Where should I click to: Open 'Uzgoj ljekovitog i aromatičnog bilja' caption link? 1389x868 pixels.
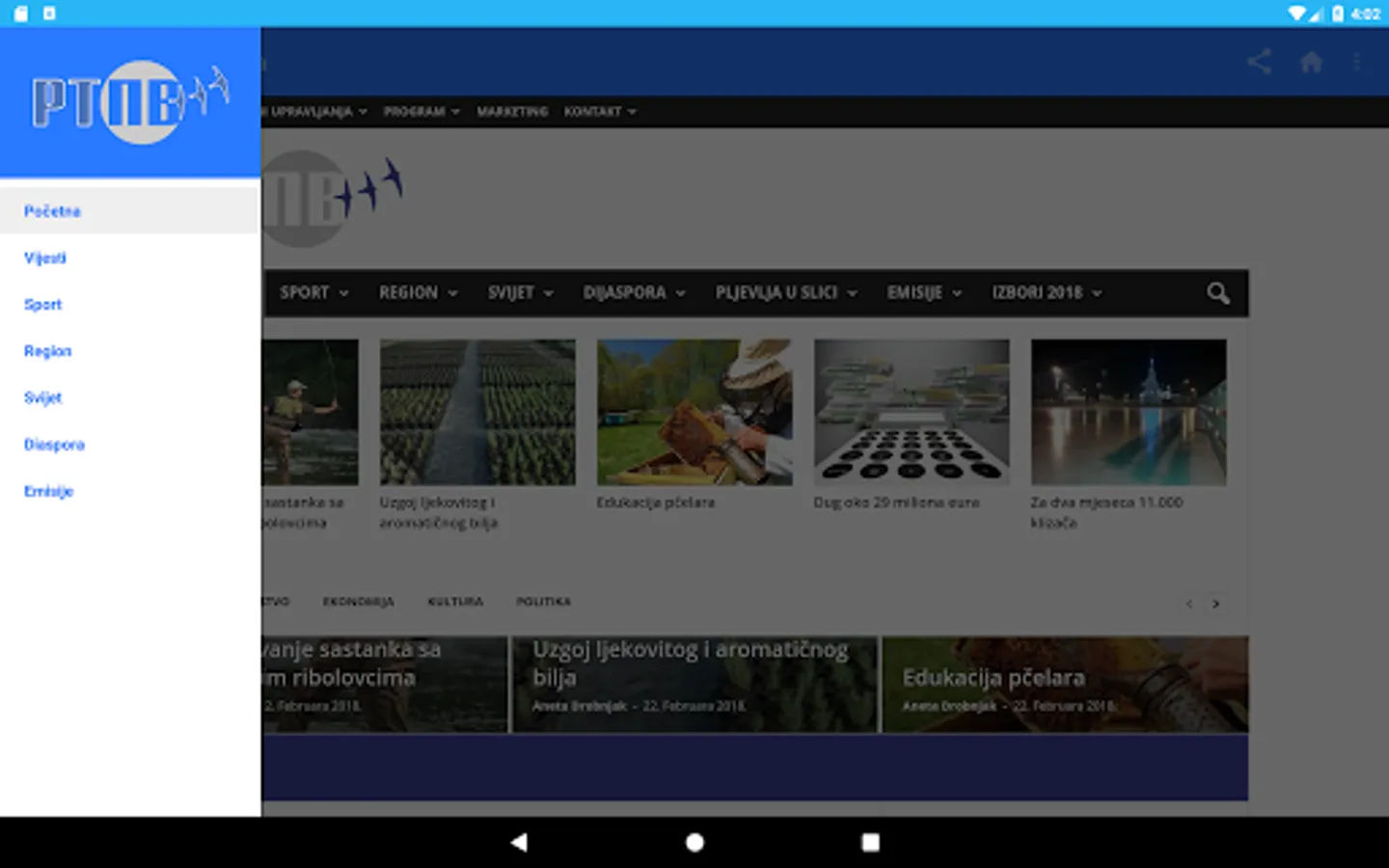point(438,513)
